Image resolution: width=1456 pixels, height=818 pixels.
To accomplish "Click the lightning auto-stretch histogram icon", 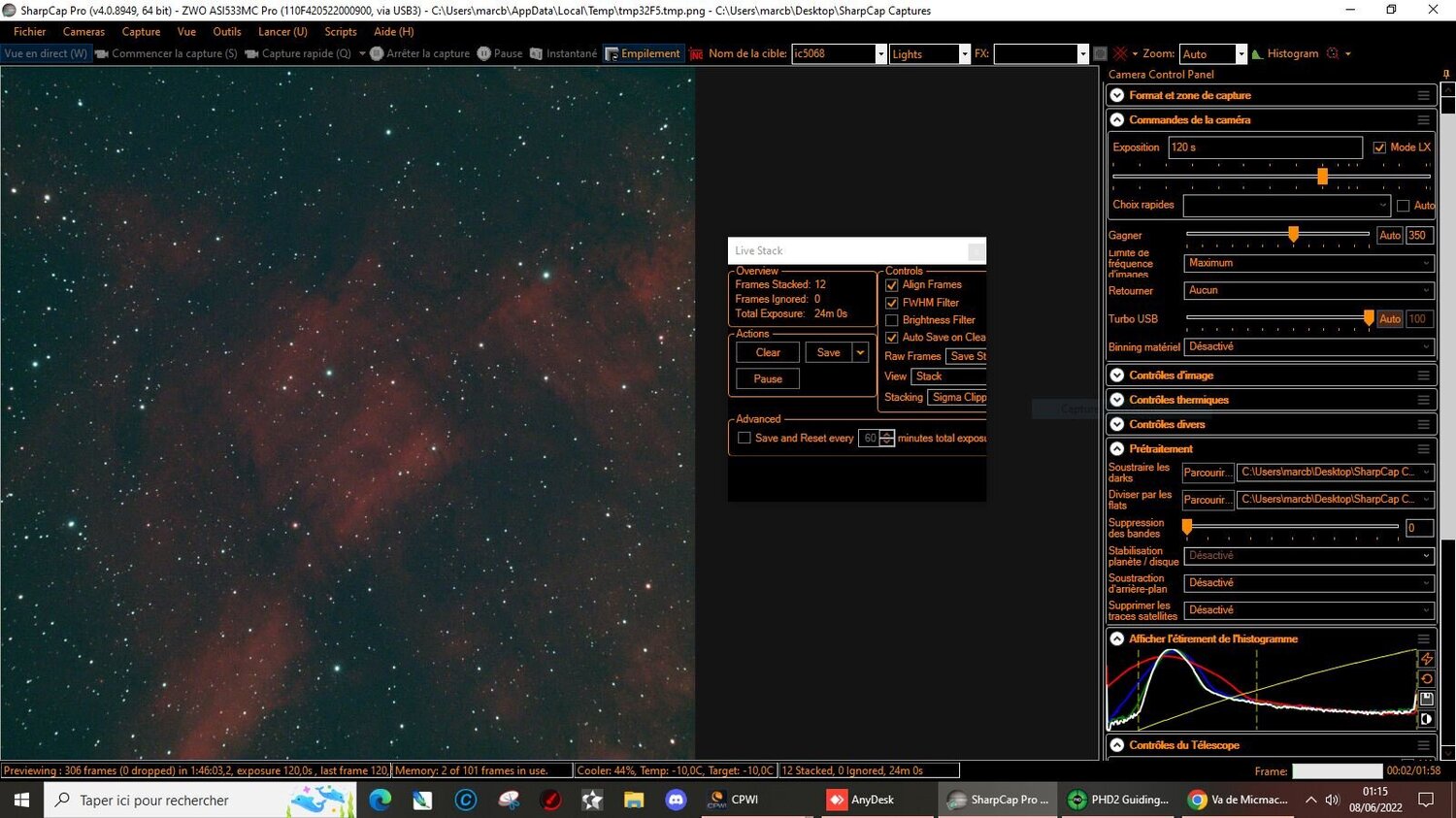I will pyautogui.click(x=1427, y=659).
